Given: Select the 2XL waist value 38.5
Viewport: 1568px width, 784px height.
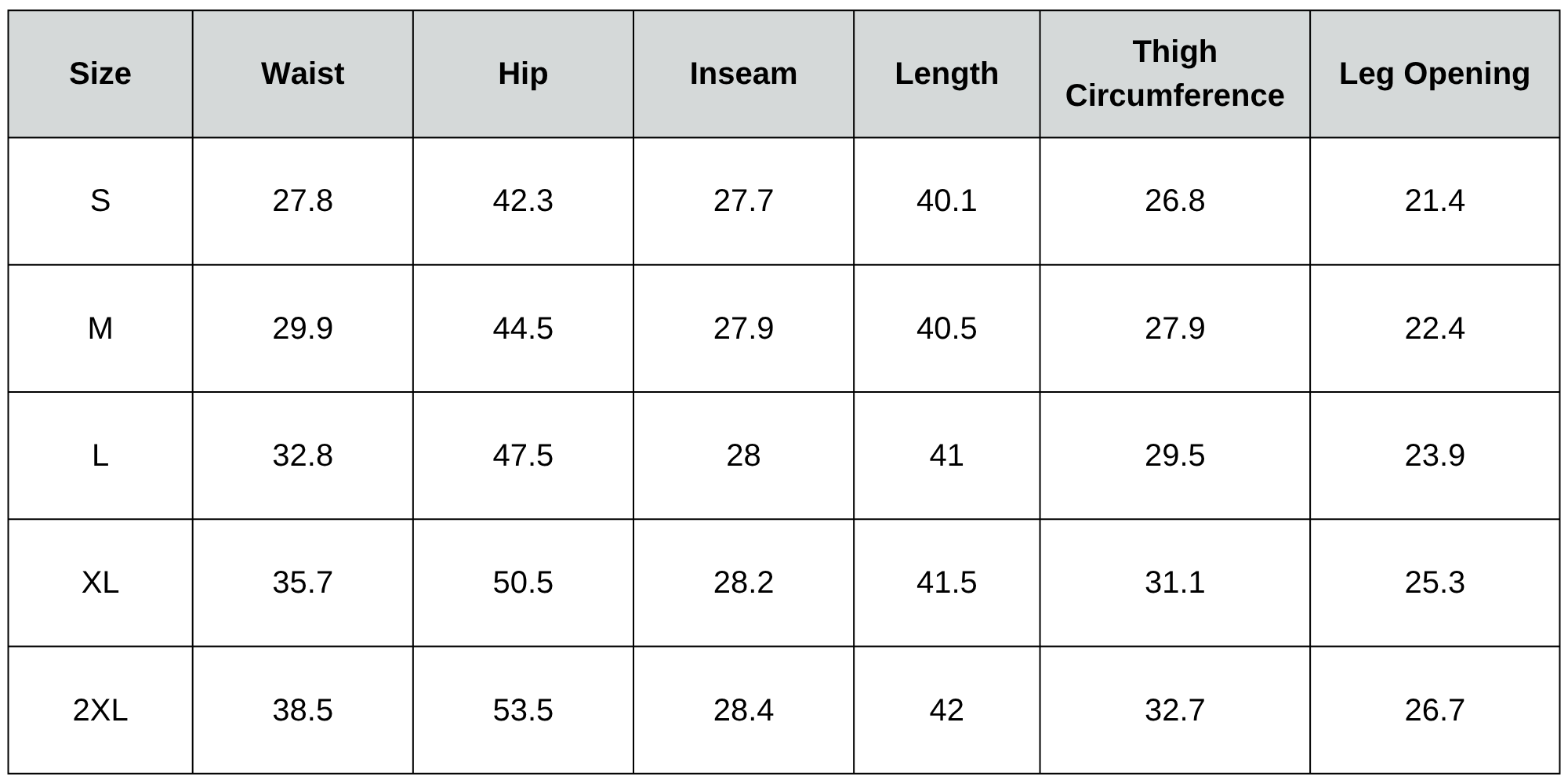Looking at the screenshot, I should click(x=303, y=710).
